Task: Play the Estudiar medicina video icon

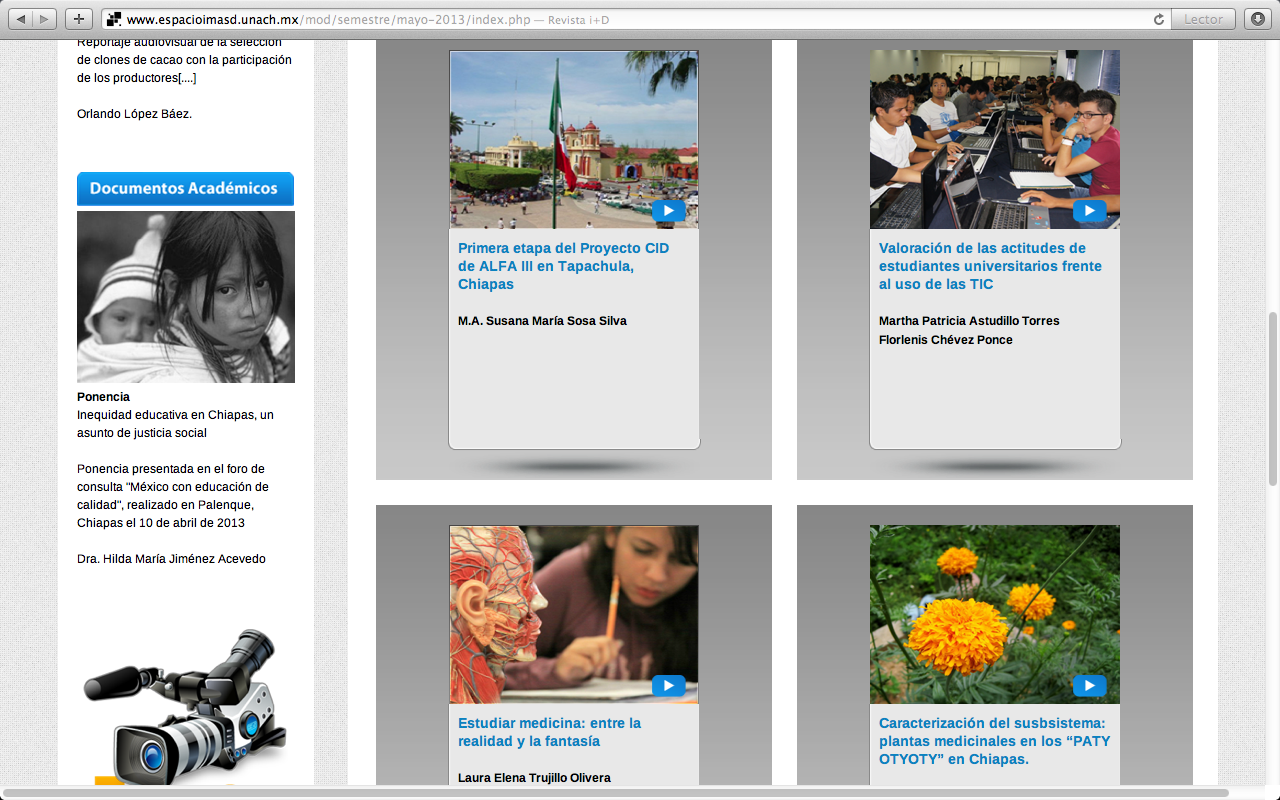Action: [668, 686]
